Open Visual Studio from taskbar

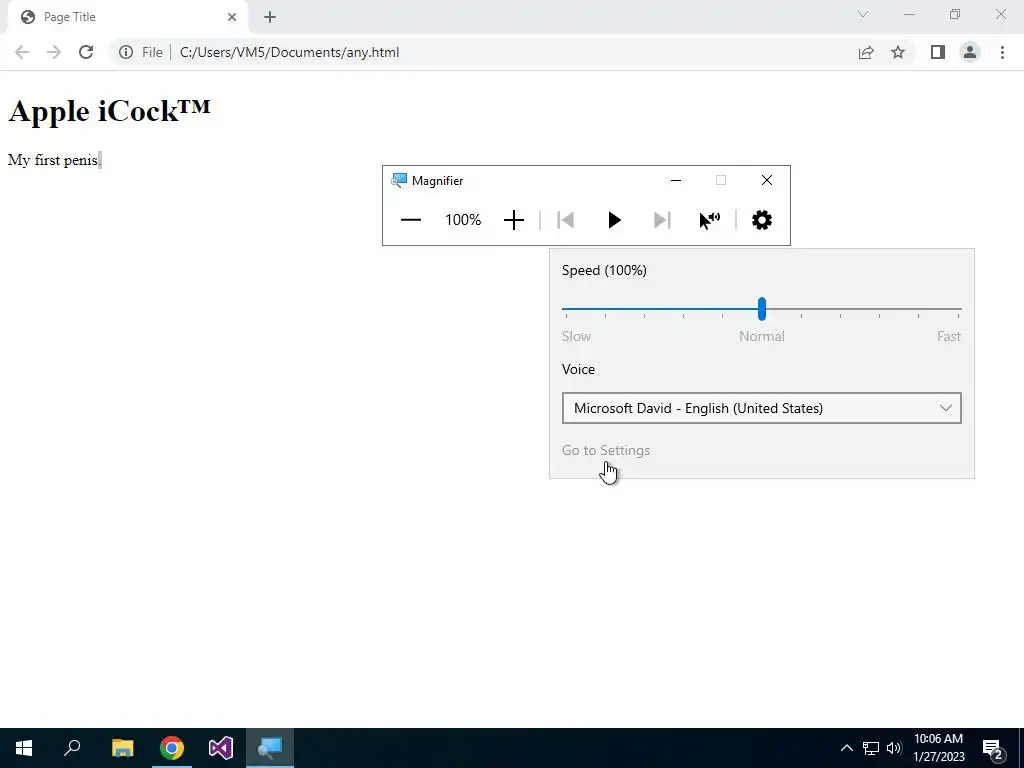(x=221, y=748)
